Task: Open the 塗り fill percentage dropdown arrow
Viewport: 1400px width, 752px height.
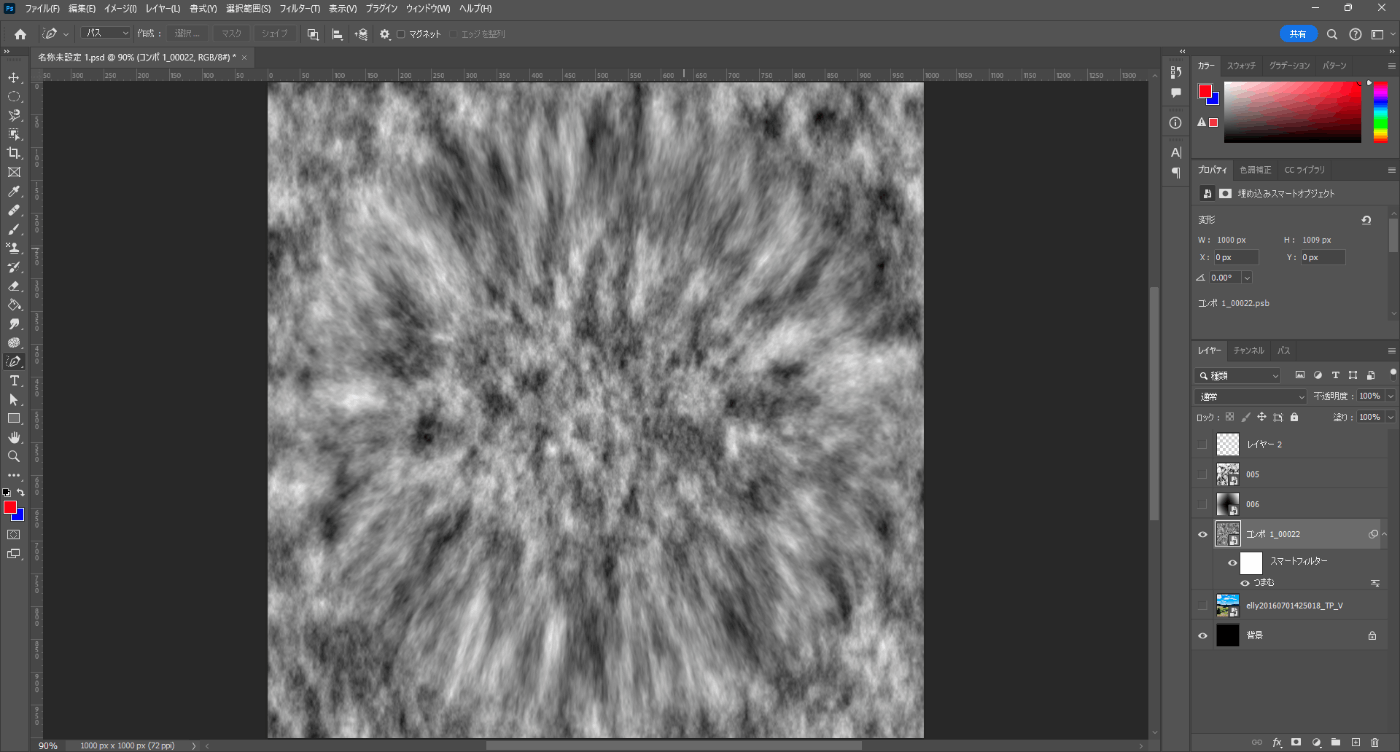Action: 1391,417
